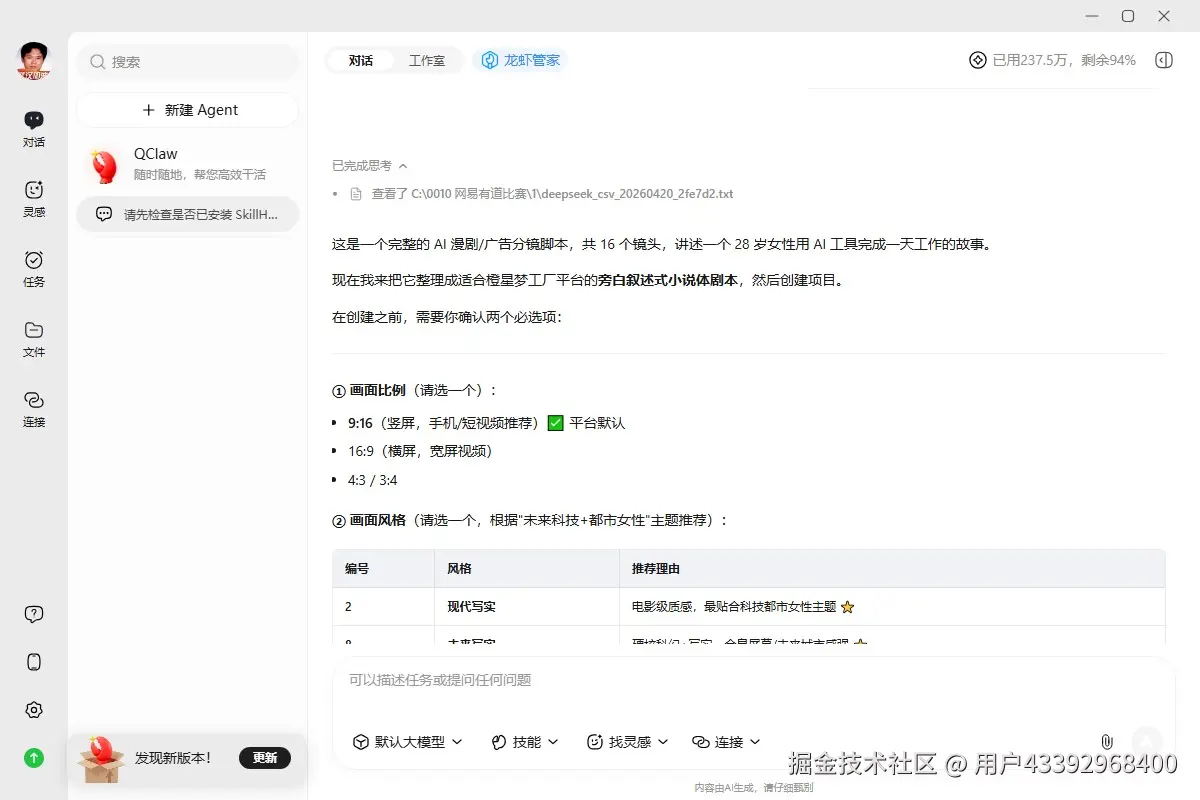Collapse the 已完成思考 section
This screenshot has width=1200, height=800.
[x=368, y=165]
